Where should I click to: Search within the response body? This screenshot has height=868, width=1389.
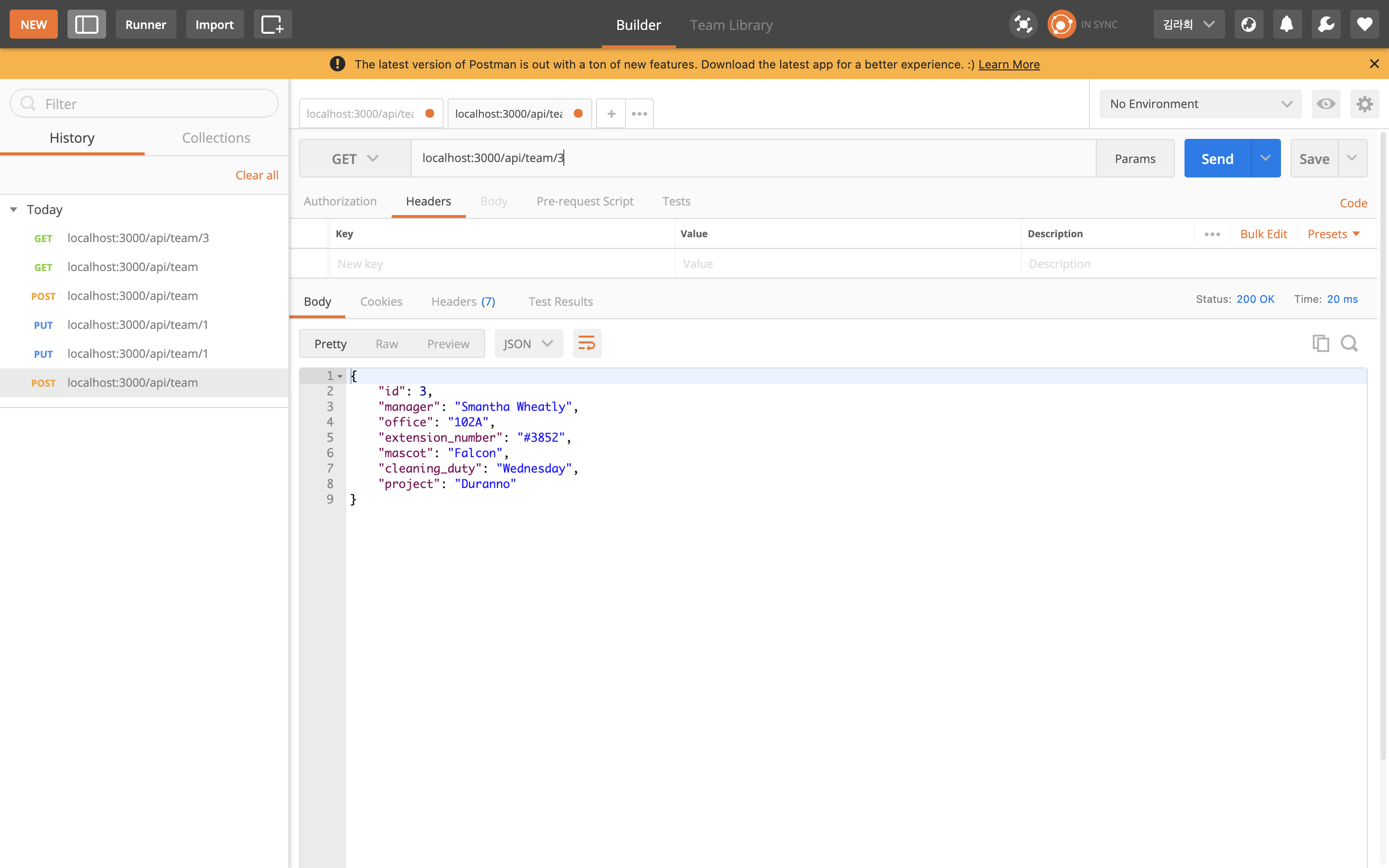[1349, 343]
